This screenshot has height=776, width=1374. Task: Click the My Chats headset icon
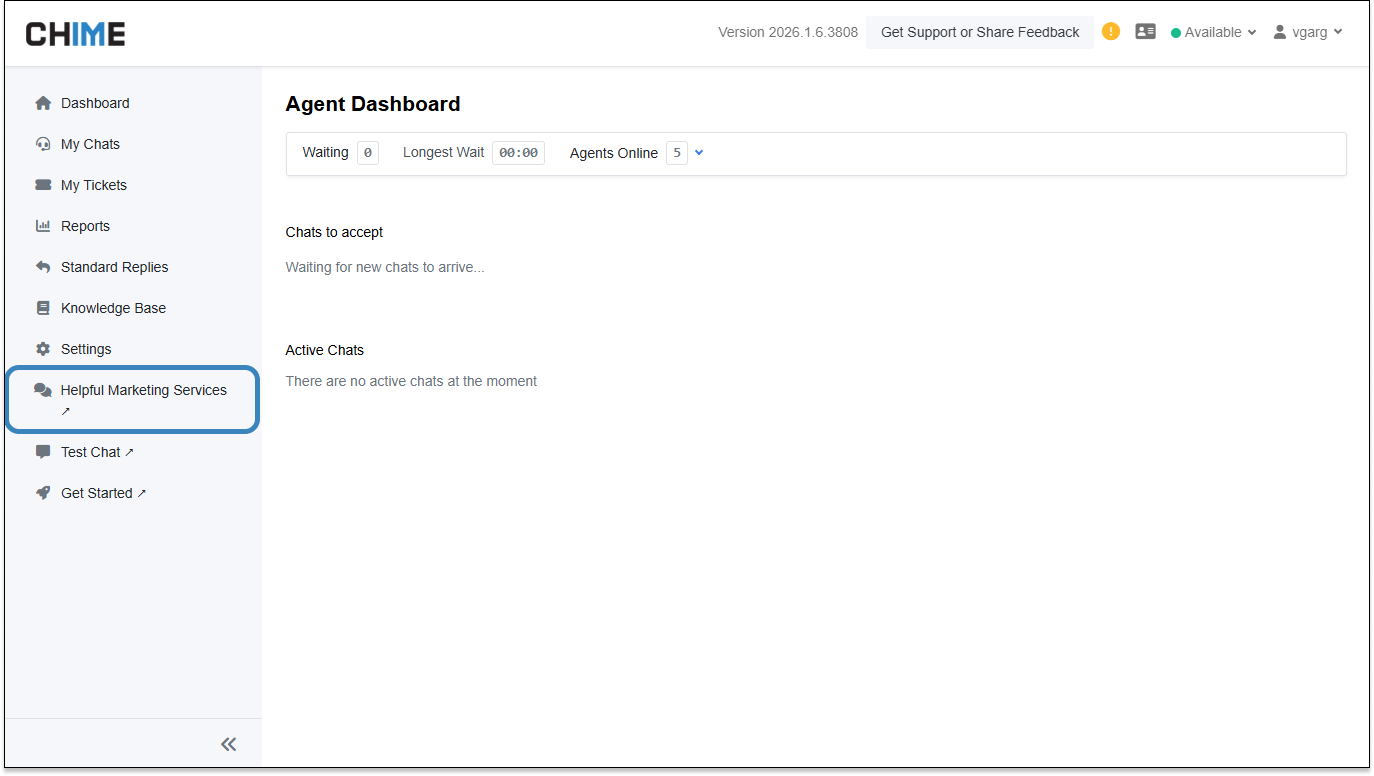click(43, 144)
